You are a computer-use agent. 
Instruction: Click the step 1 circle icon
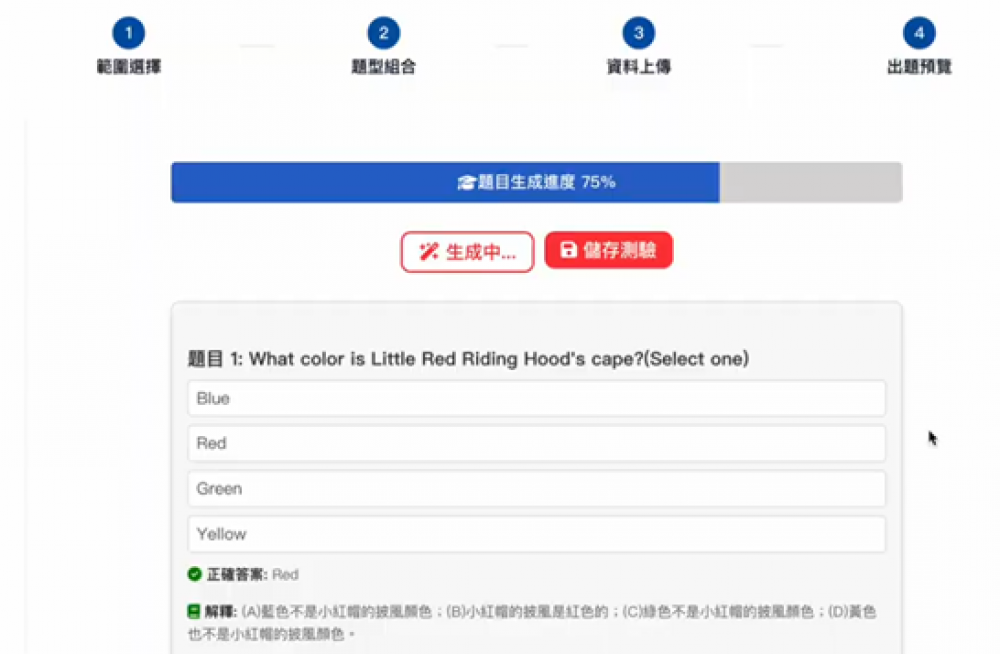pyautogui.click(x=128, y=34)
